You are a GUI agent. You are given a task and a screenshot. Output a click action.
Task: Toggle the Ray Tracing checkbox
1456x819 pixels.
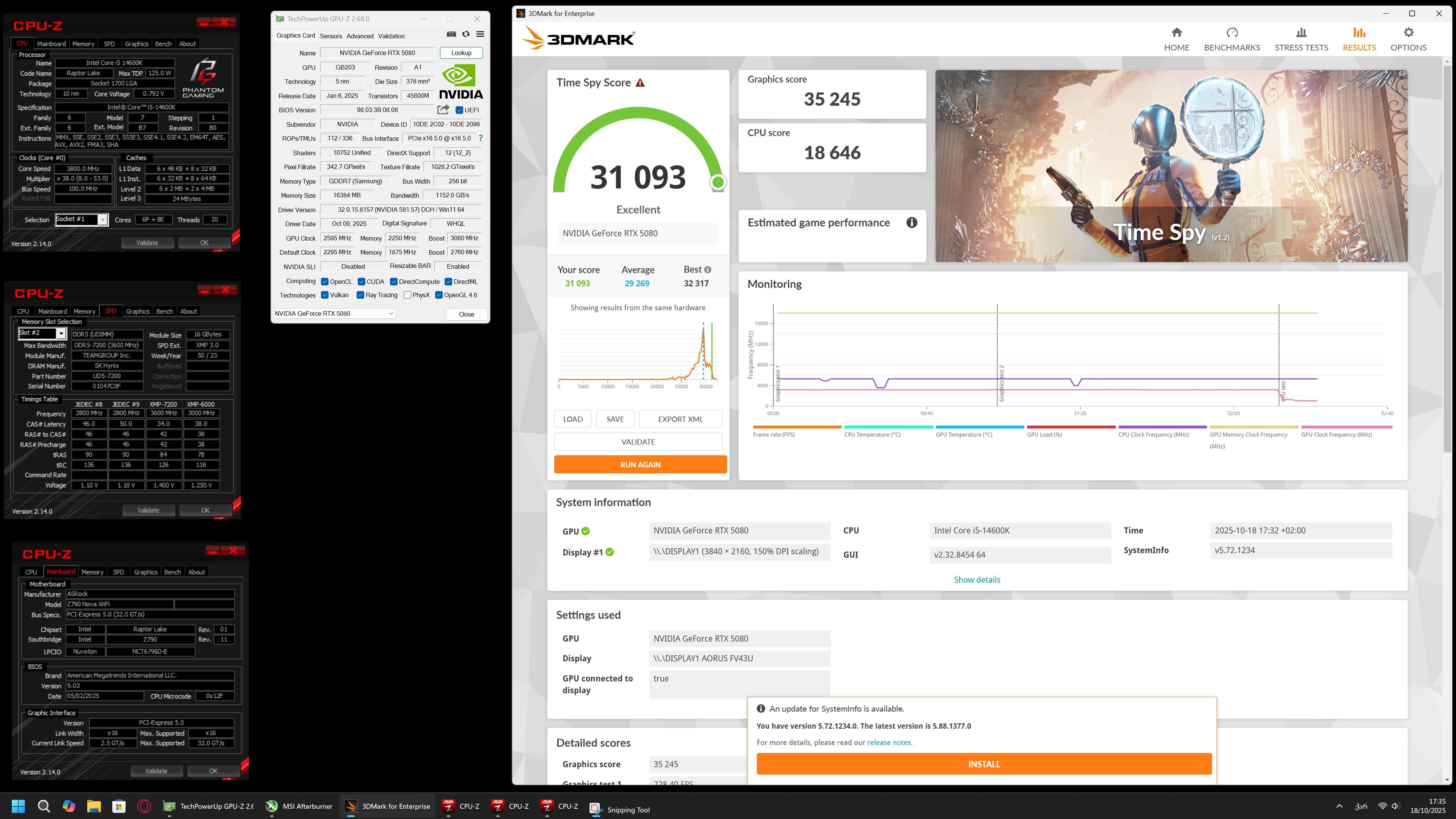tap(360, 295)
